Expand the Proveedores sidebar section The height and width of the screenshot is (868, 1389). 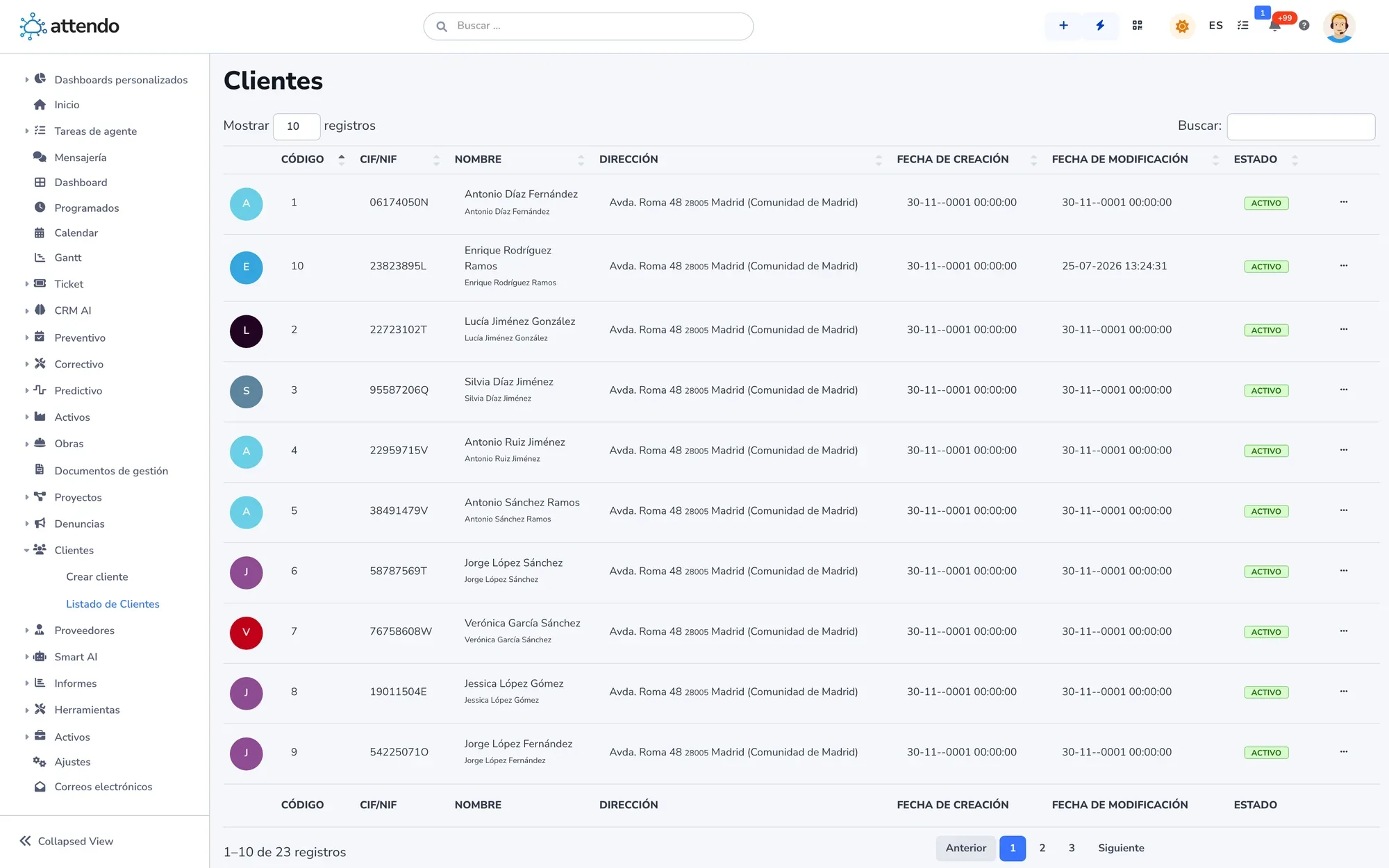pos(26,631)
